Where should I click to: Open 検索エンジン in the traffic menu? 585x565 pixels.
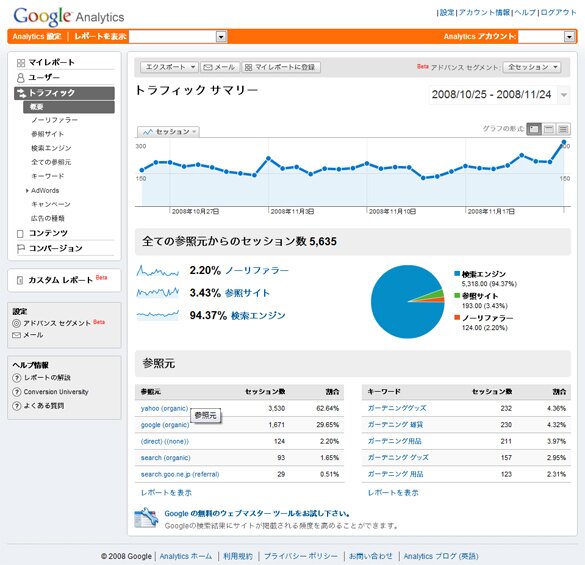(51, 148)
